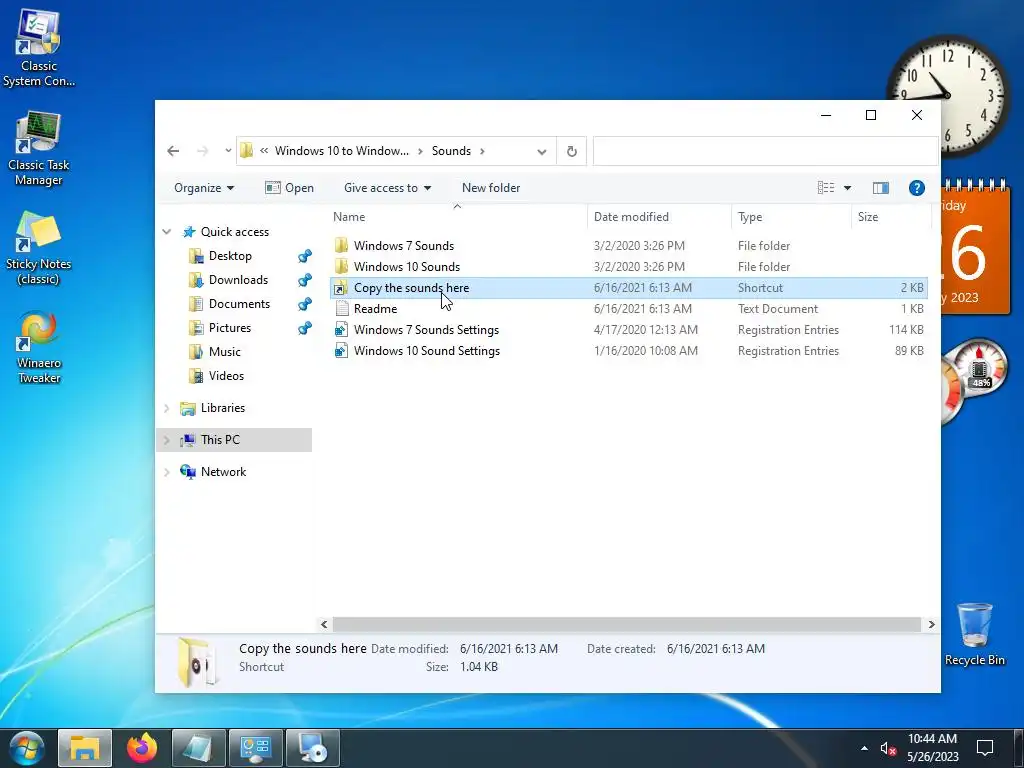Screen dimensions: 1024x768
Task: Select the Windows 10 Sounds folder
Action: point(629,266)
